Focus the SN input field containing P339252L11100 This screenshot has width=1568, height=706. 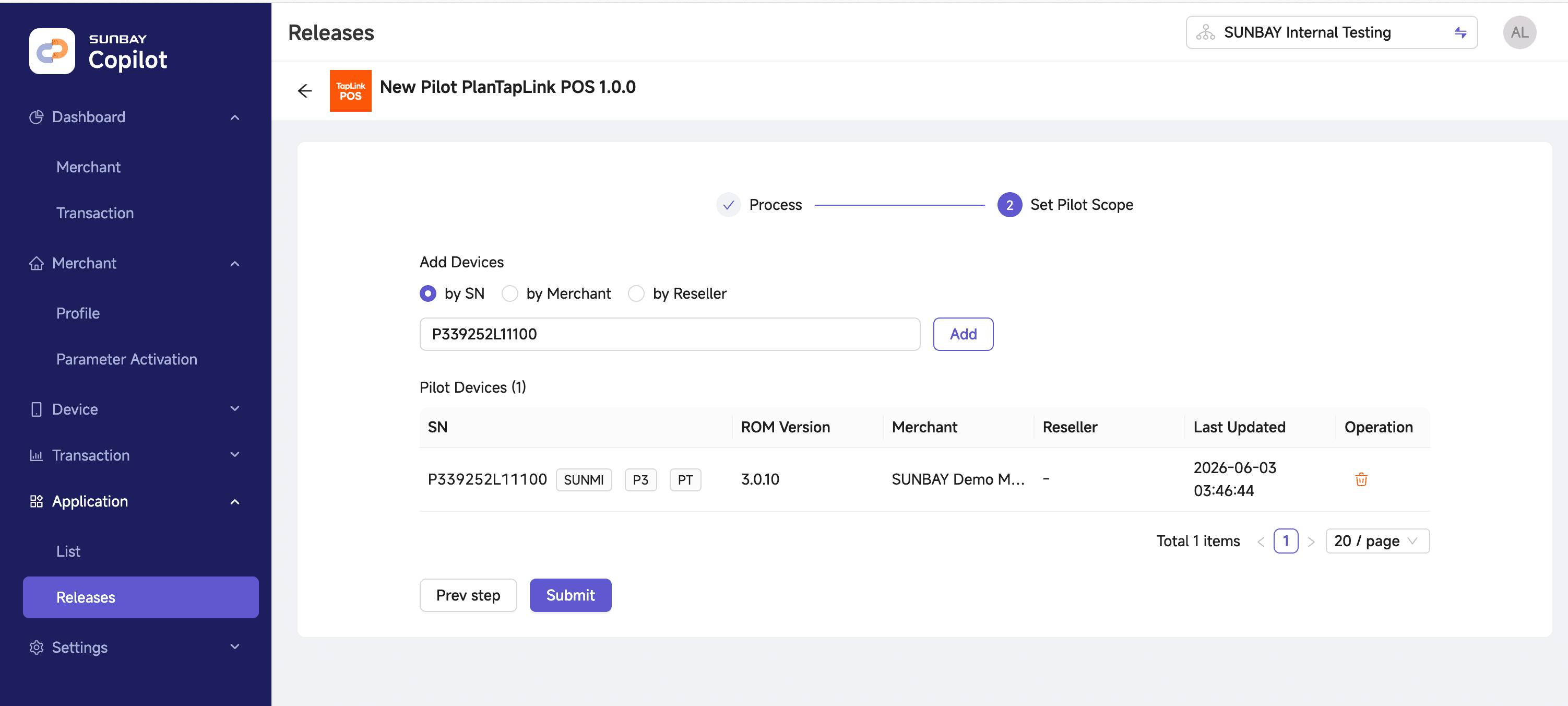click(670, 334)
